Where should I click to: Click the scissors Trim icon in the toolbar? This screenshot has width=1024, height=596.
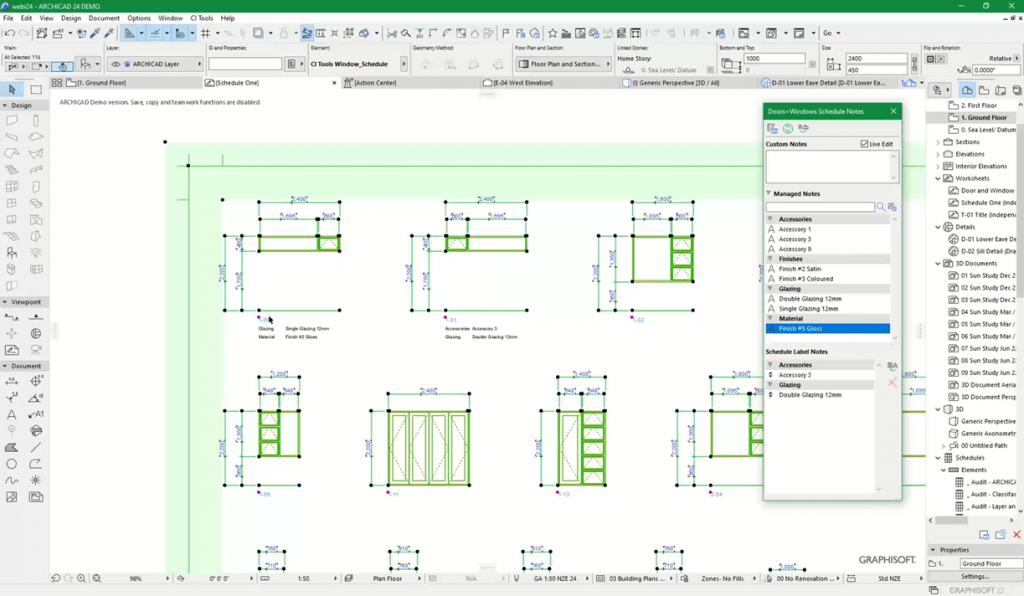[x=392, y=33]
